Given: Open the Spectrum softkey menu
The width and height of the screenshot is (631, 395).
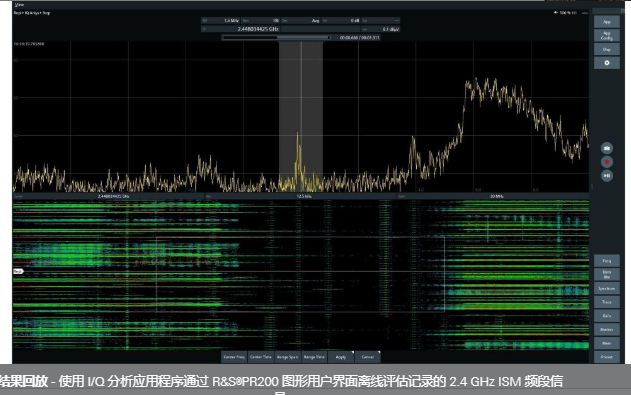Looking at the screenshot, I should (x=607, y=288).
